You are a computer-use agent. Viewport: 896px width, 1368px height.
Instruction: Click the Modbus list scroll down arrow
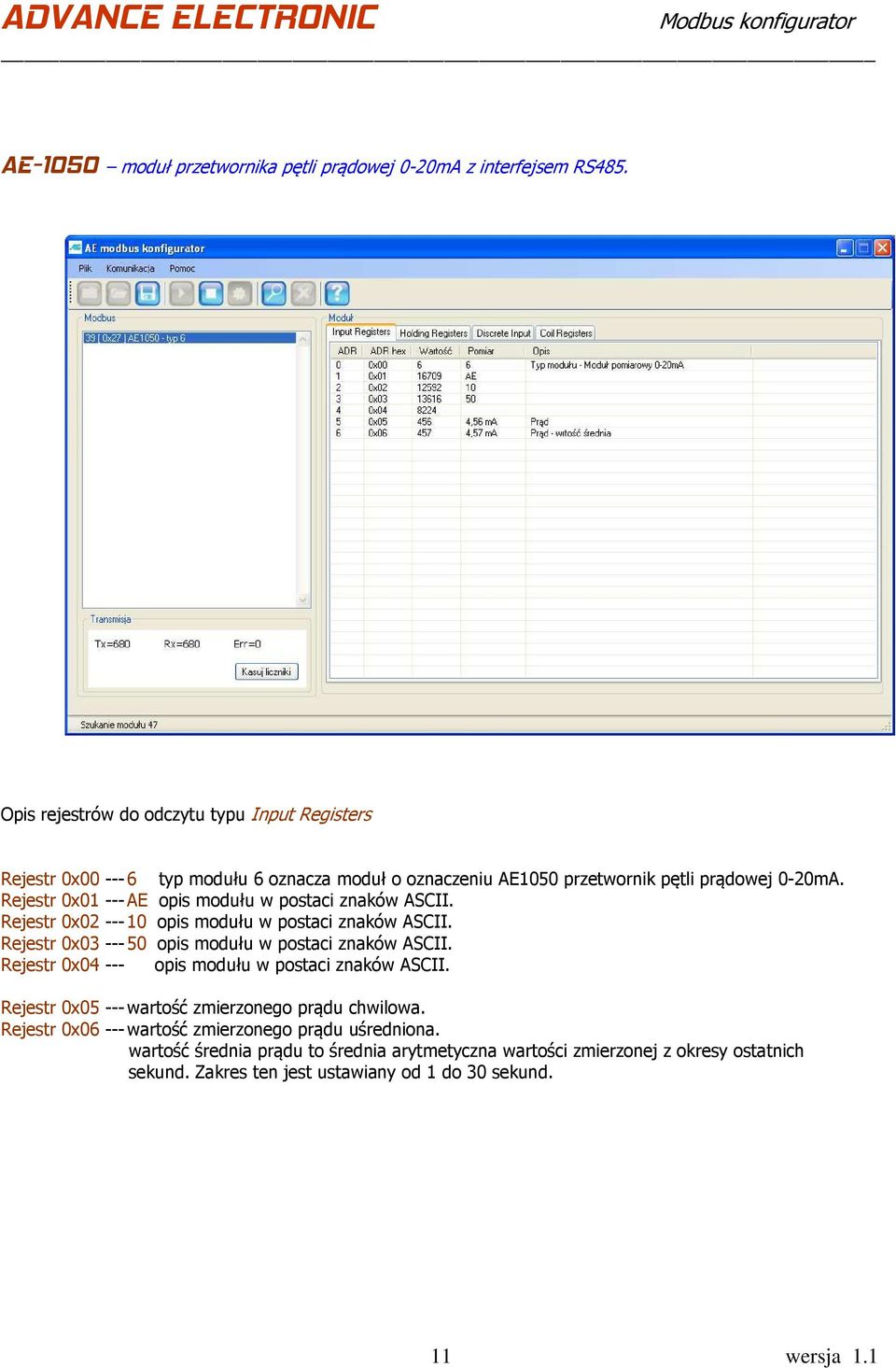click(x=303, y=600)
